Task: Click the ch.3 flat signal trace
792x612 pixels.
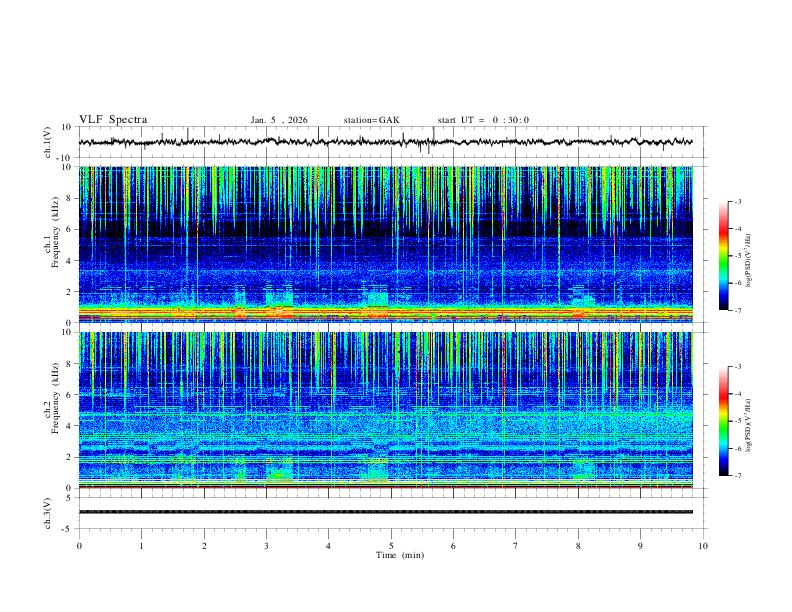Action: coord(385,512)
